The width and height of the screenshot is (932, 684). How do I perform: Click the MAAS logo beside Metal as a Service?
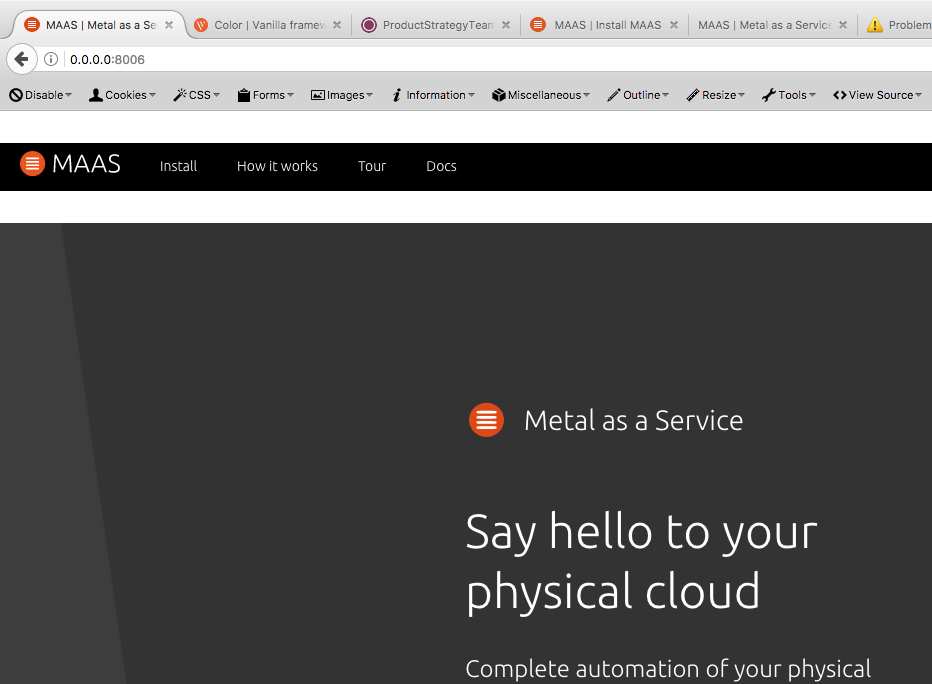487,420
